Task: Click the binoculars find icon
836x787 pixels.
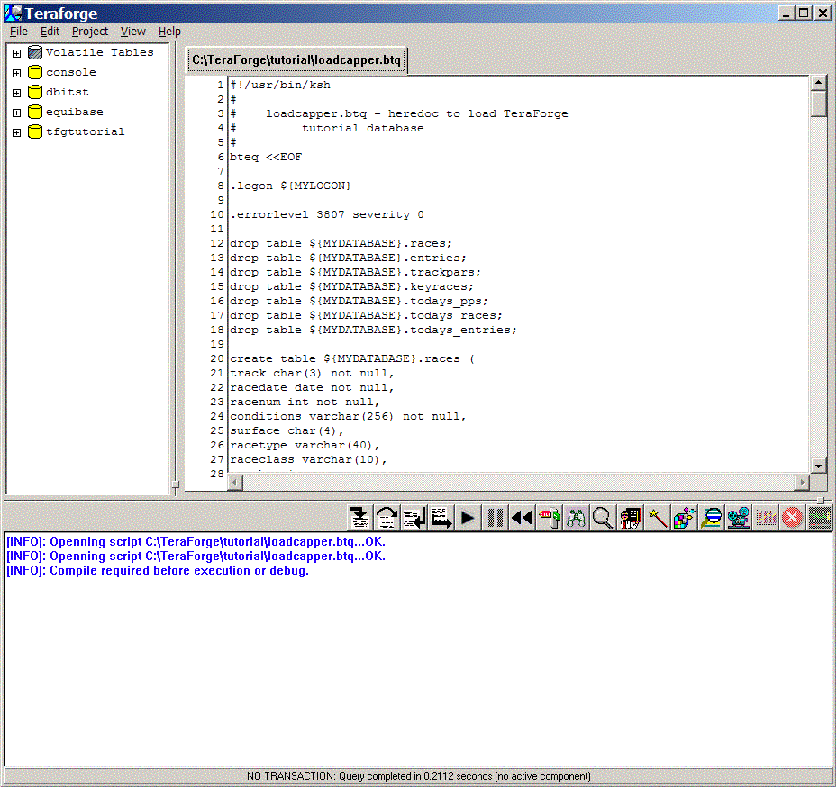Action: (576, 517)
